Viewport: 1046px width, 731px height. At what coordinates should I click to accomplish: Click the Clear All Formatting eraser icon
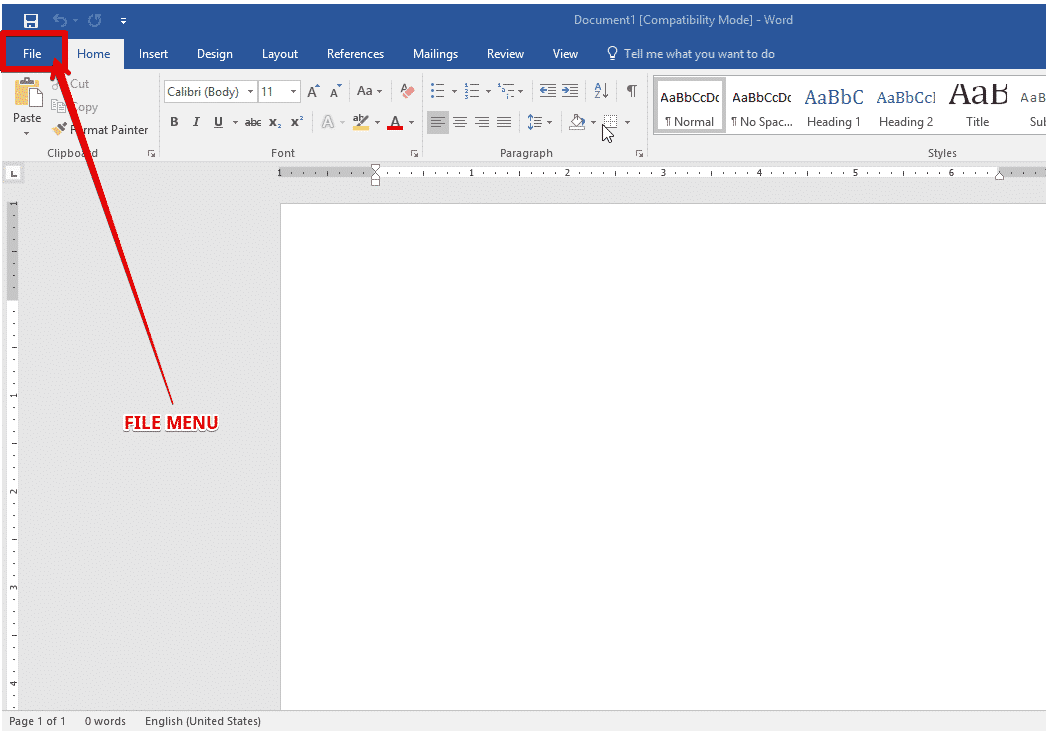pos(406,91)
